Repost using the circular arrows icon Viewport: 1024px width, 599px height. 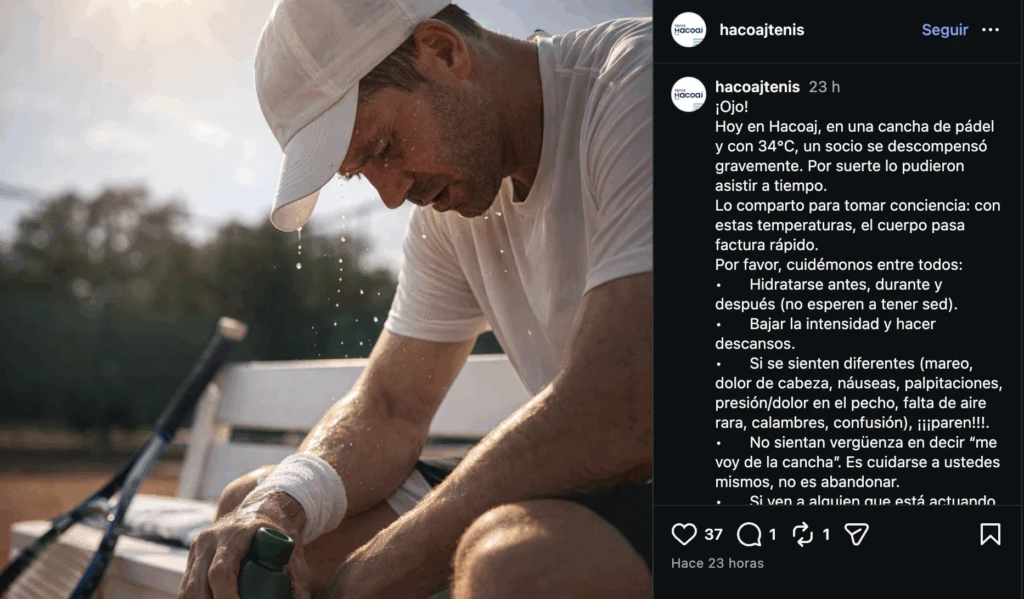tap(802, 534)
